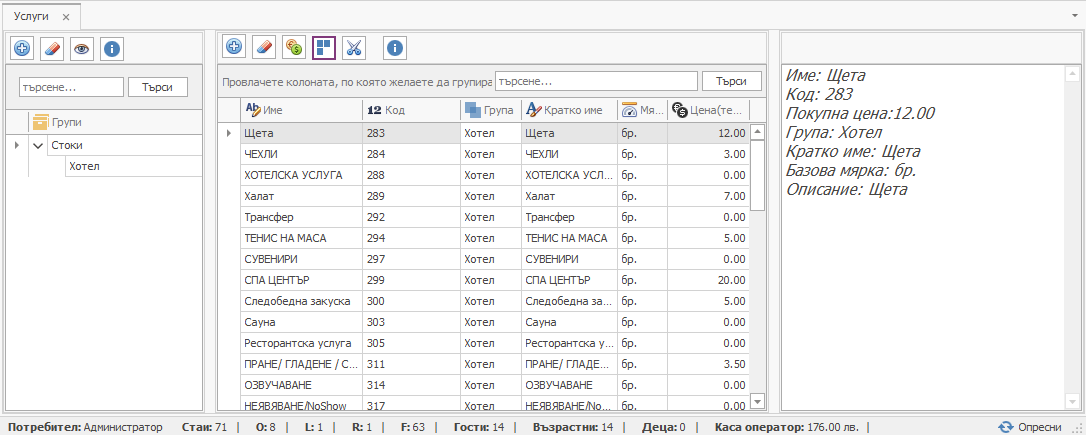Open info icon in groups panel toolbar
The height and width of the screenshot is (435, 1086).
click(x=112, y=47)
